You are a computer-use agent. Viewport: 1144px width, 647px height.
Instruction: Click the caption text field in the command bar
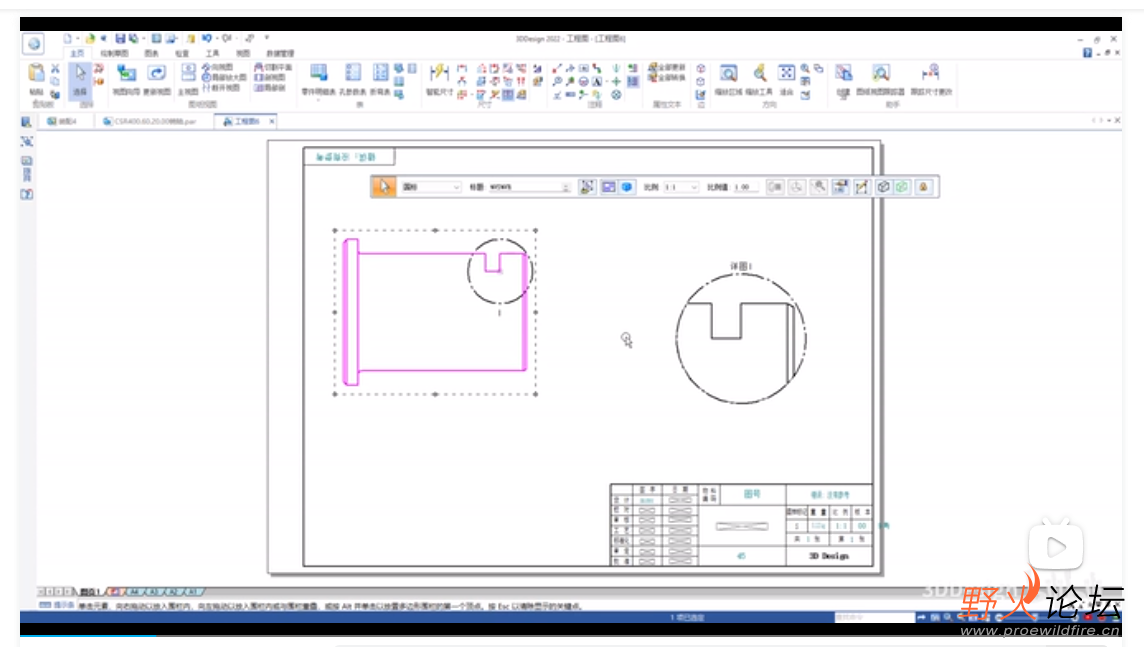pos(529,187)
